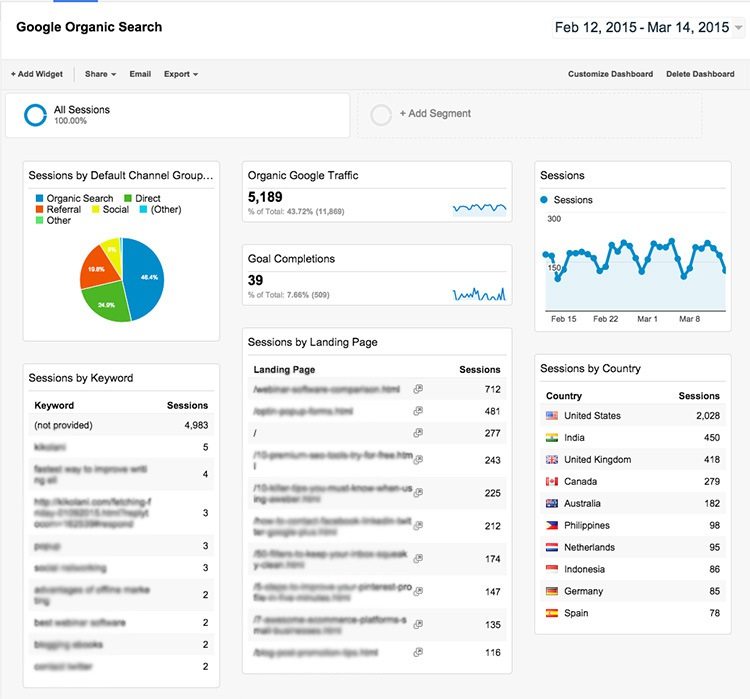Click the Organic Google Traffic sparkline
The height and width of the screenshot is (699, 750).
[479, 208]
